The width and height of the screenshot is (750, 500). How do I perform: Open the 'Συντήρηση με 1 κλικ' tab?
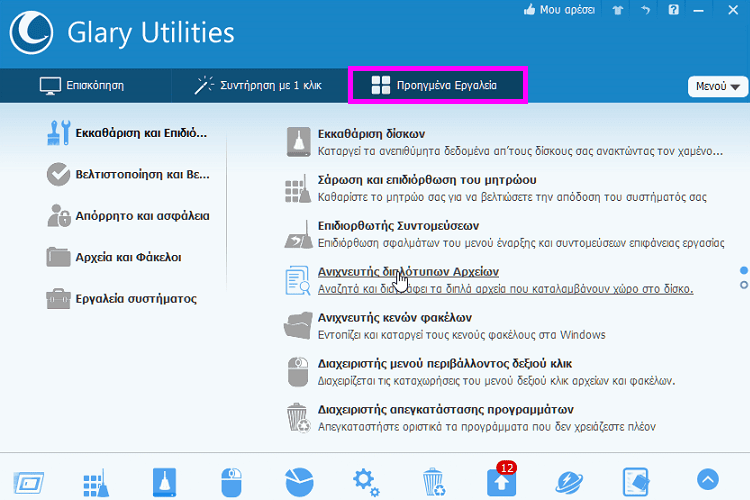(x=258, y=86)
